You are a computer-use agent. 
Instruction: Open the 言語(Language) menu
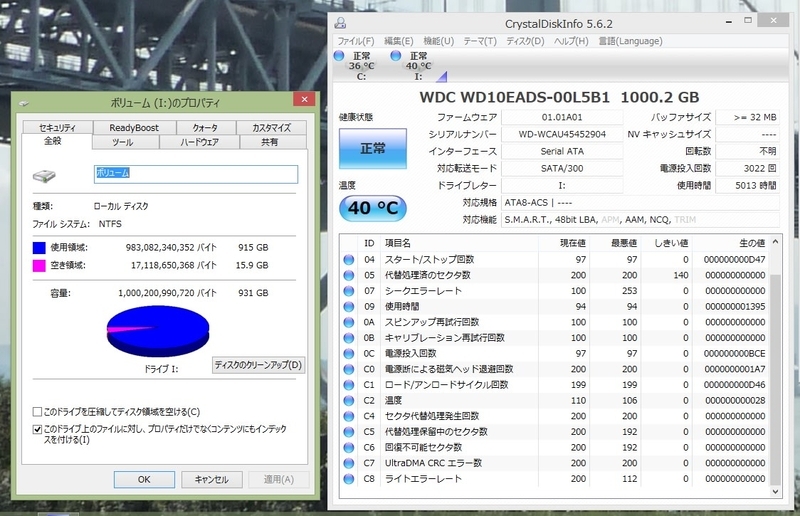pos(630,41)
